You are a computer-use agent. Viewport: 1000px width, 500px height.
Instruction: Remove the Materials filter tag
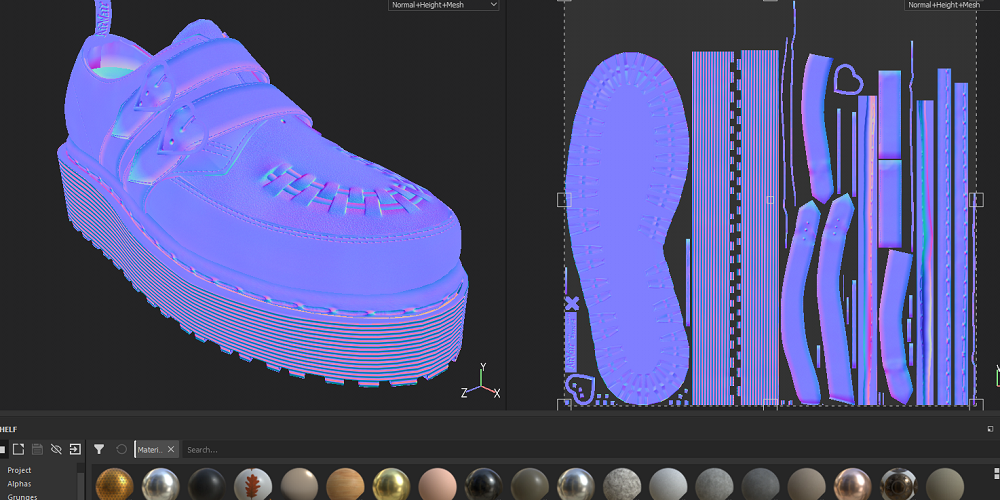pyautogui.click(x=171, y=450)
